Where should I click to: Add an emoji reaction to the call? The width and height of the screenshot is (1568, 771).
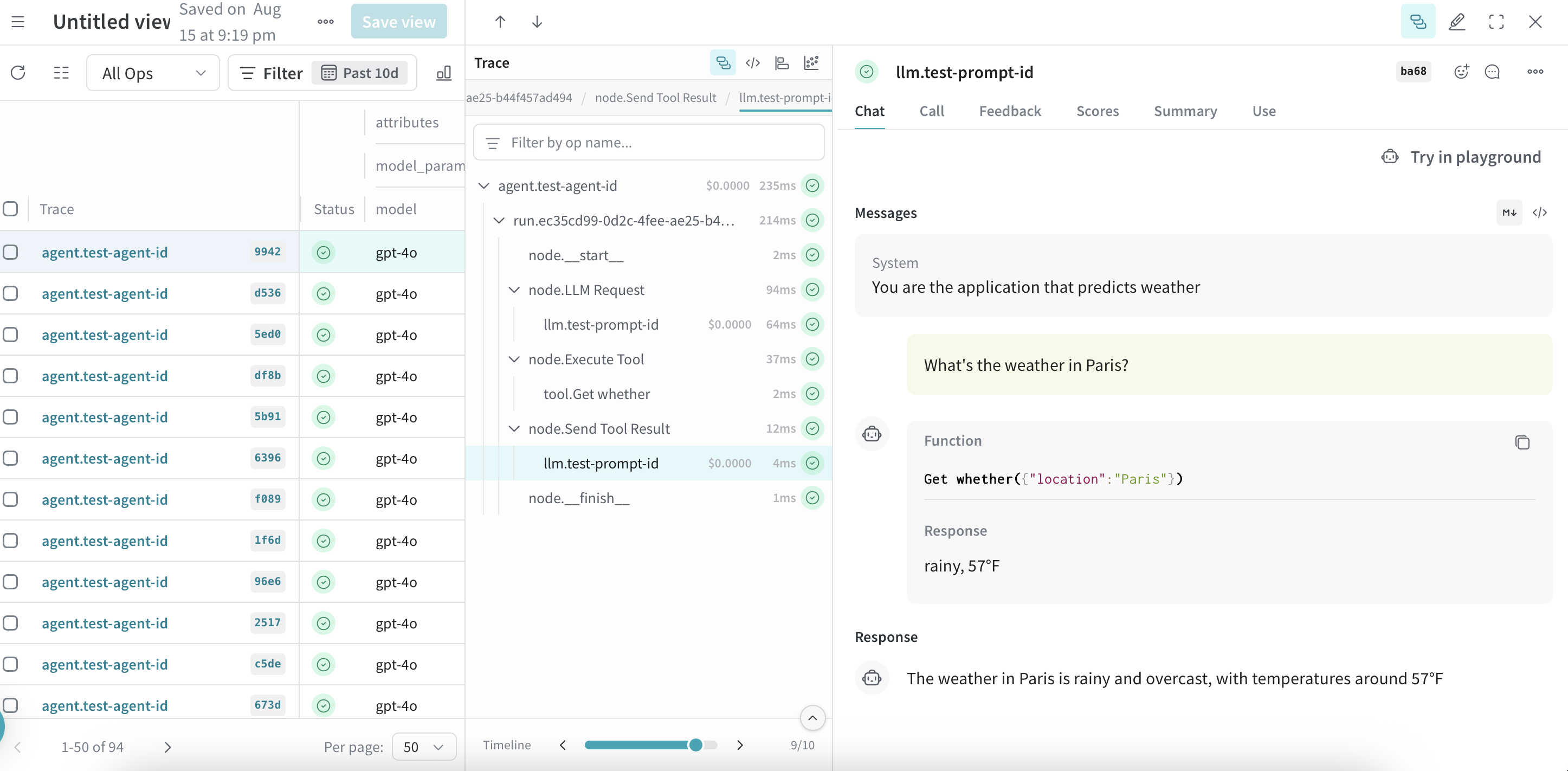point(1461,72)
